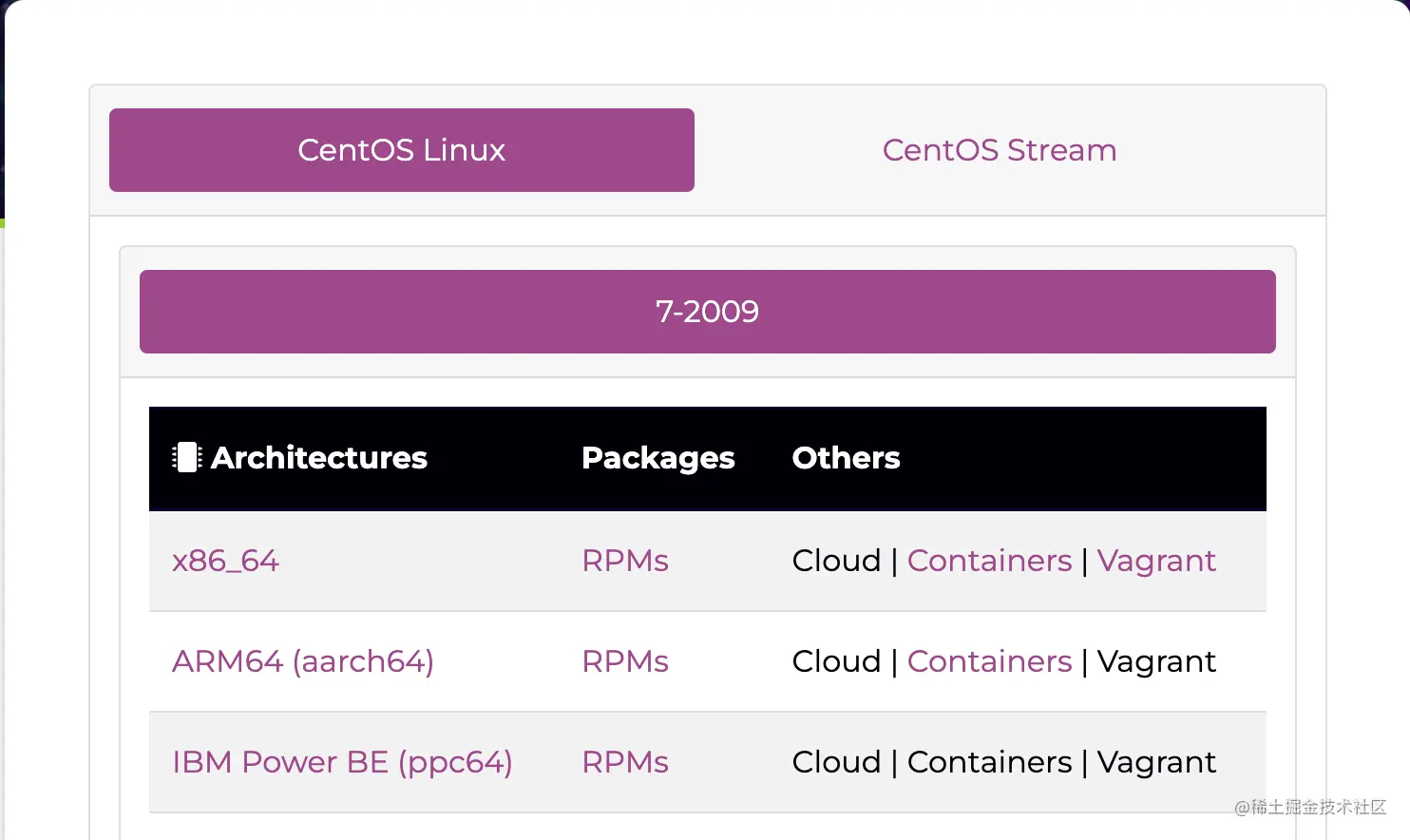
Task: Open RPMs for the ARM64 row
Action: (624, 661)
